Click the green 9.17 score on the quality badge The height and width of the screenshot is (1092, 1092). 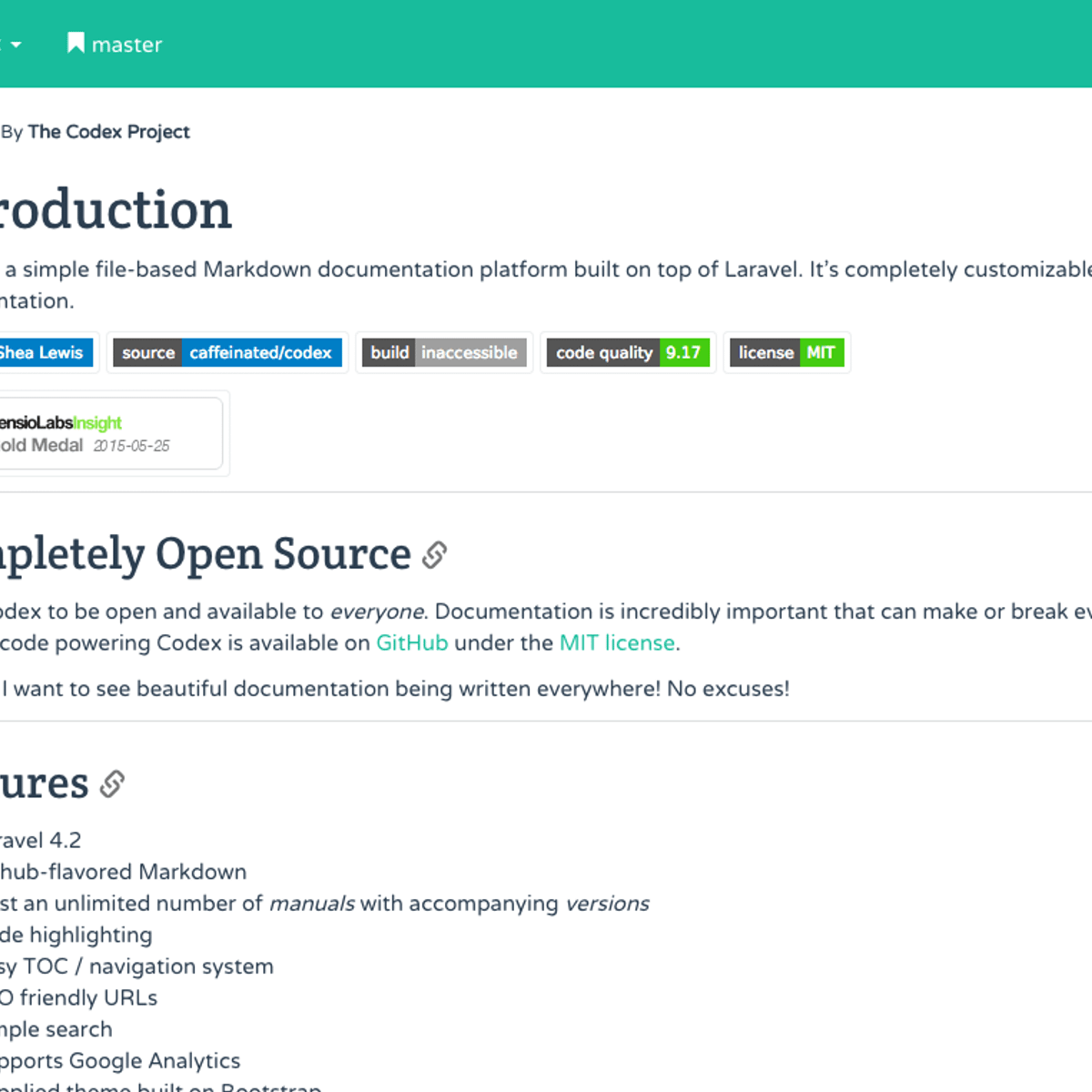tap(684, 353)
